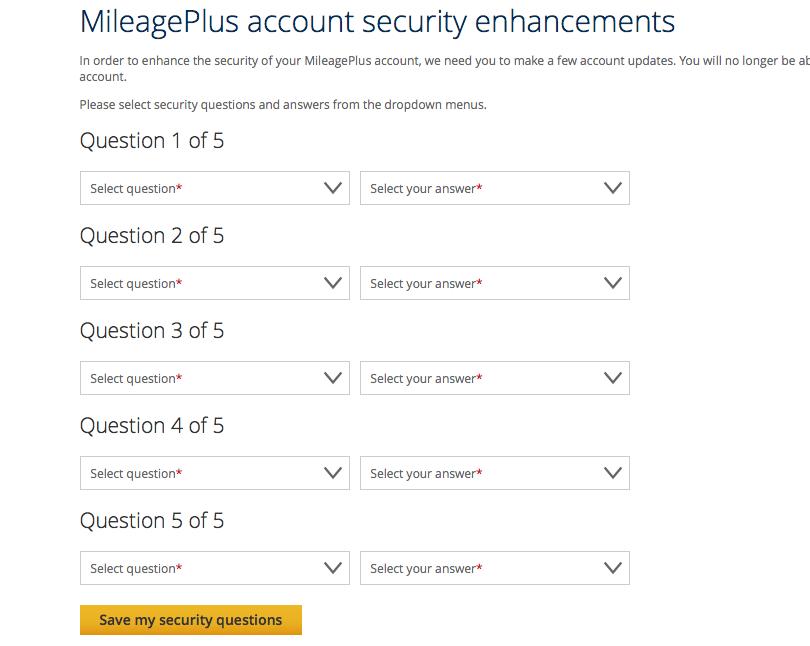Click chevron arrow on Question 4 answer selector

click(614, 473)
